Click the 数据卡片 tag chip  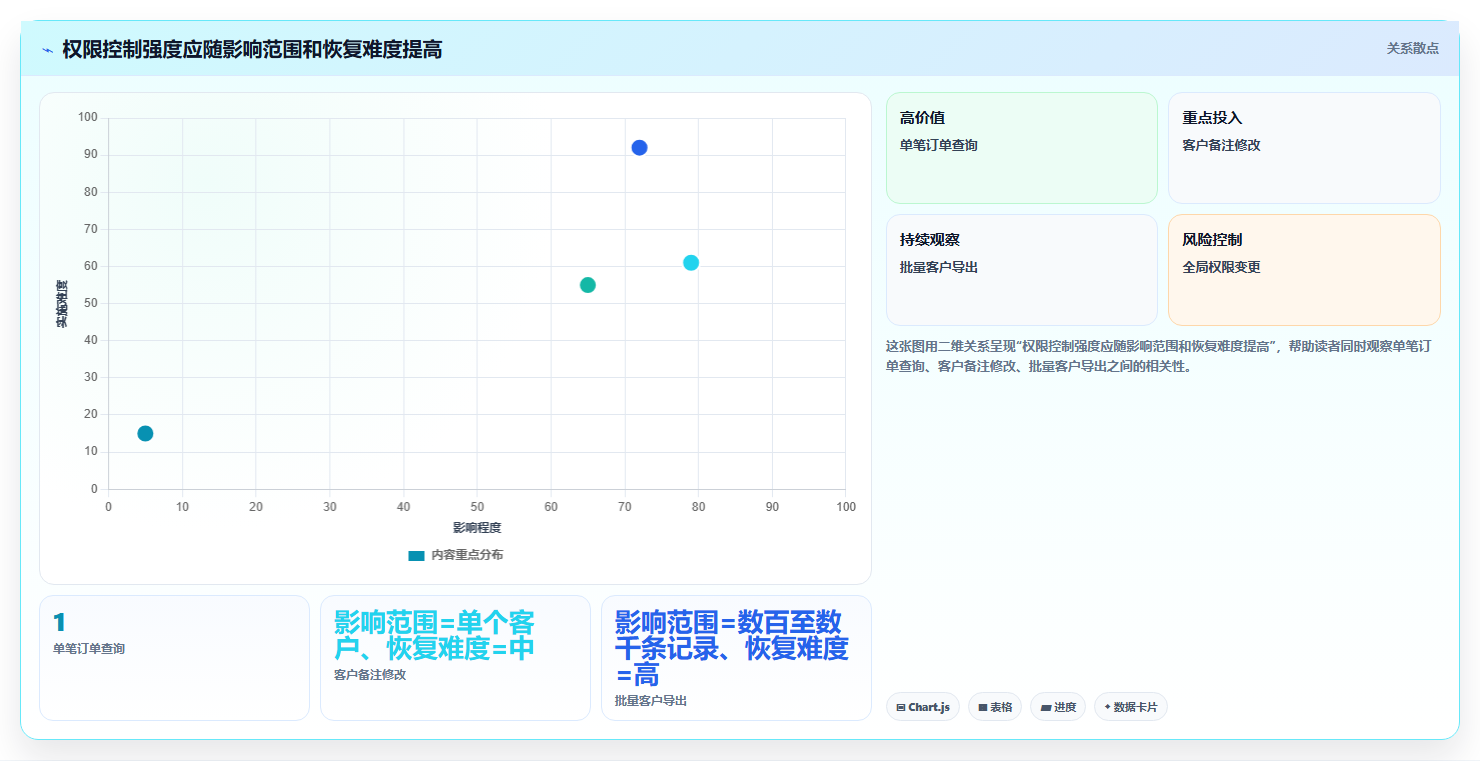pos(1130,707)
